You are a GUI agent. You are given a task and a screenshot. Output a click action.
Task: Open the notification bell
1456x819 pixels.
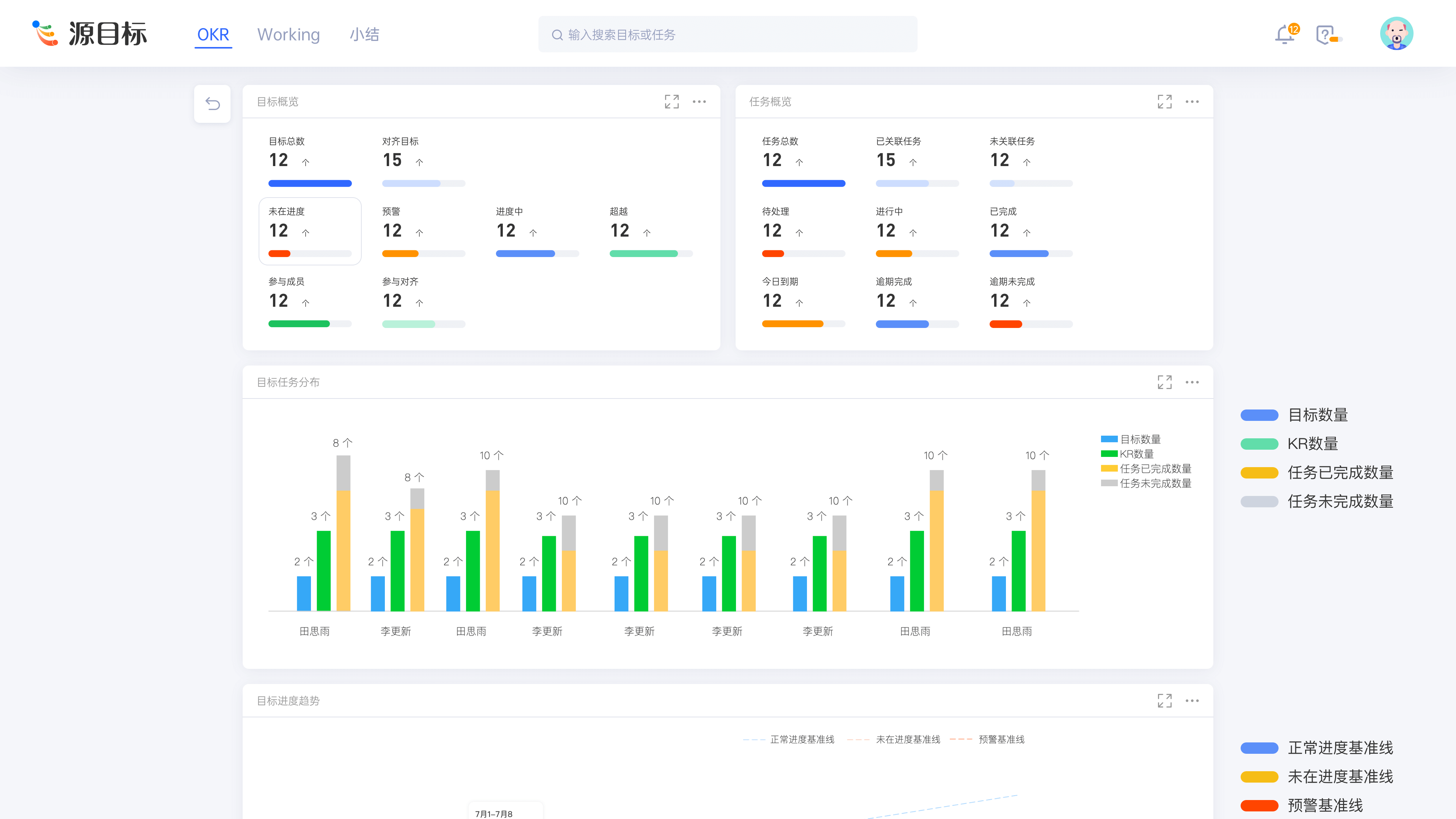point(1284,35)
